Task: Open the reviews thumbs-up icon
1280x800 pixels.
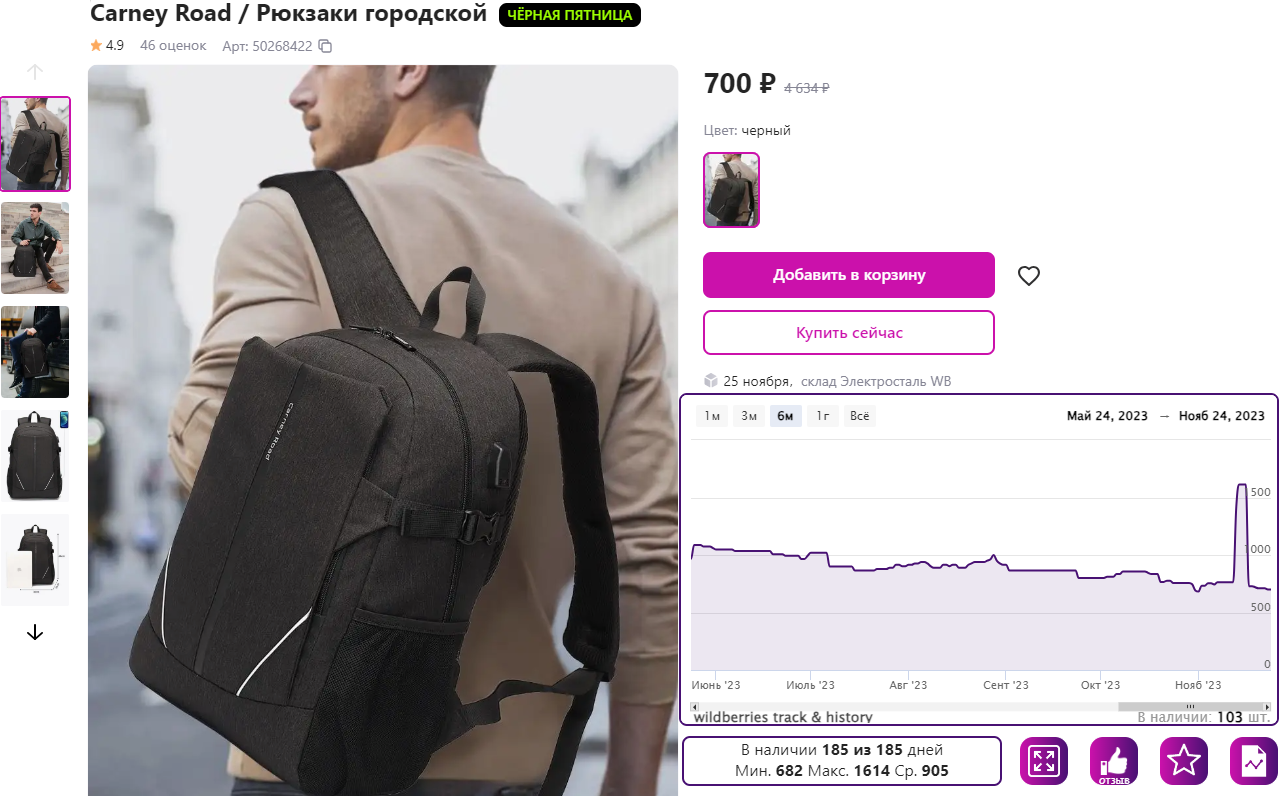Action: (1114, 761)
